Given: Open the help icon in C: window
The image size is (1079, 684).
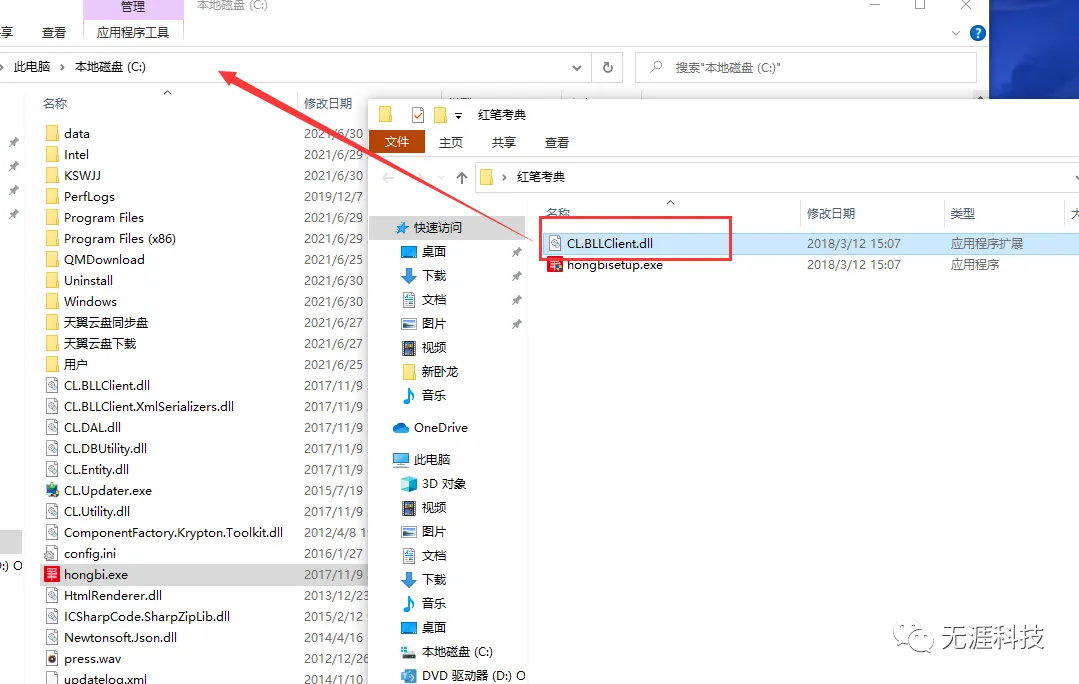Looking at the screenshot, I should (x=977, y=32).
